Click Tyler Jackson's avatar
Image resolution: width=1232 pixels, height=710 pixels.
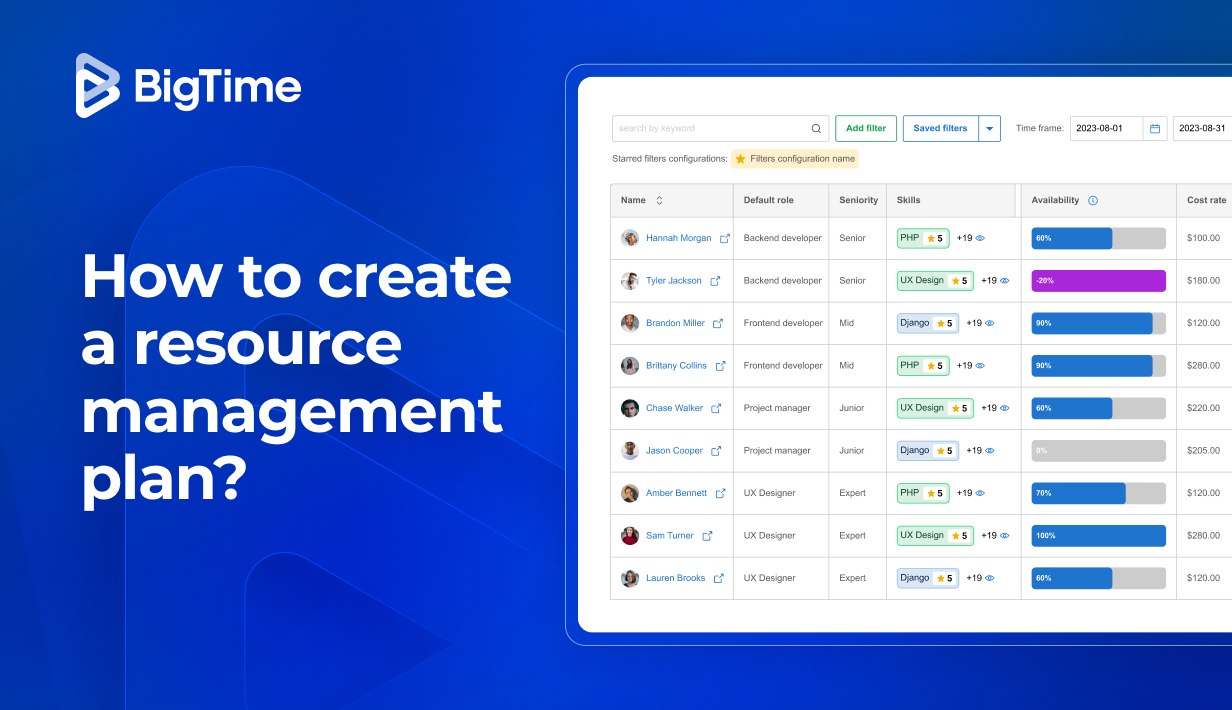630,281
